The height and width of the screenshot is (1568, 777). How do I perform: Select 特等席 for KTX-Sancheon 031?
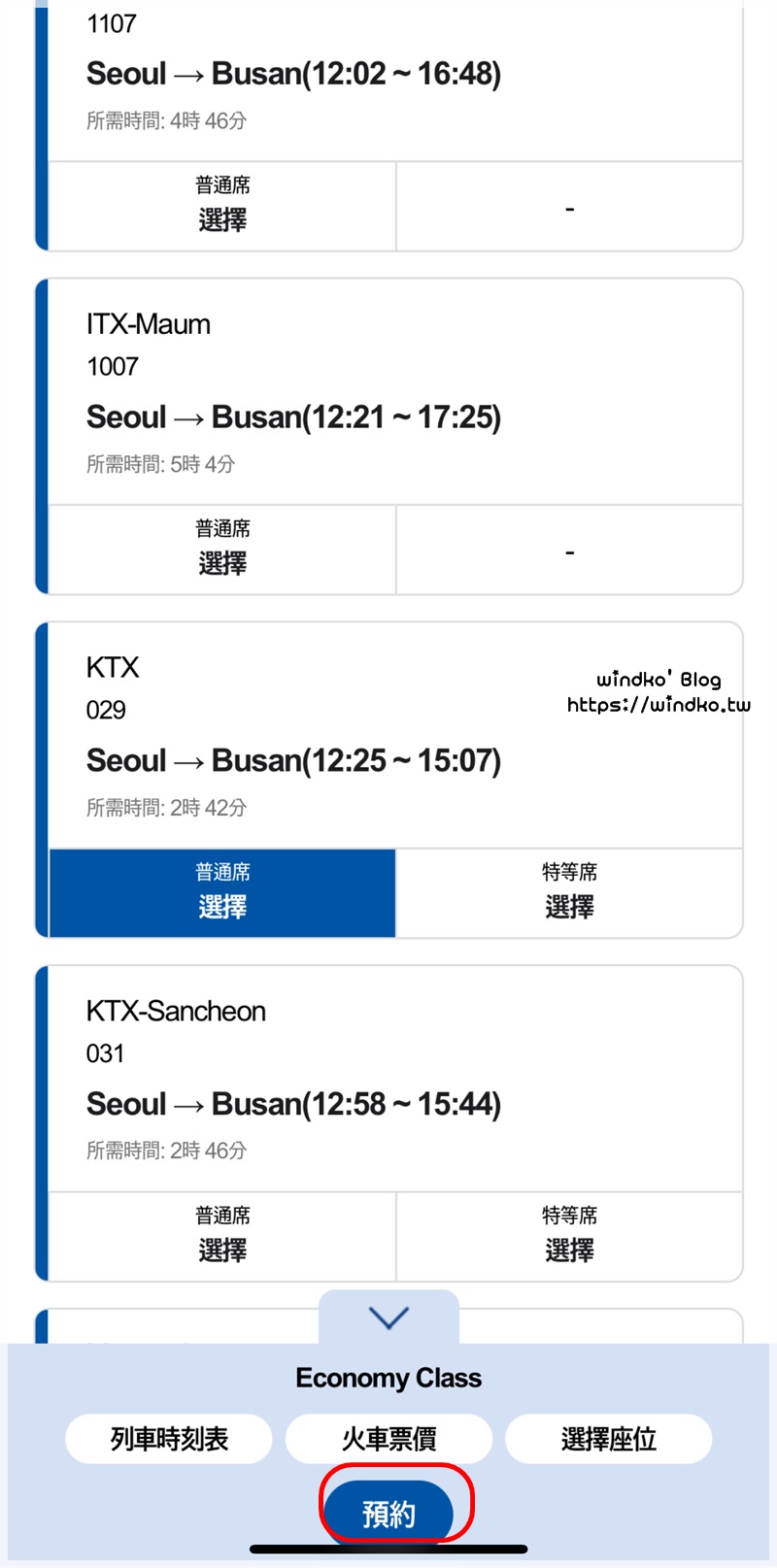coord(569,1236)
